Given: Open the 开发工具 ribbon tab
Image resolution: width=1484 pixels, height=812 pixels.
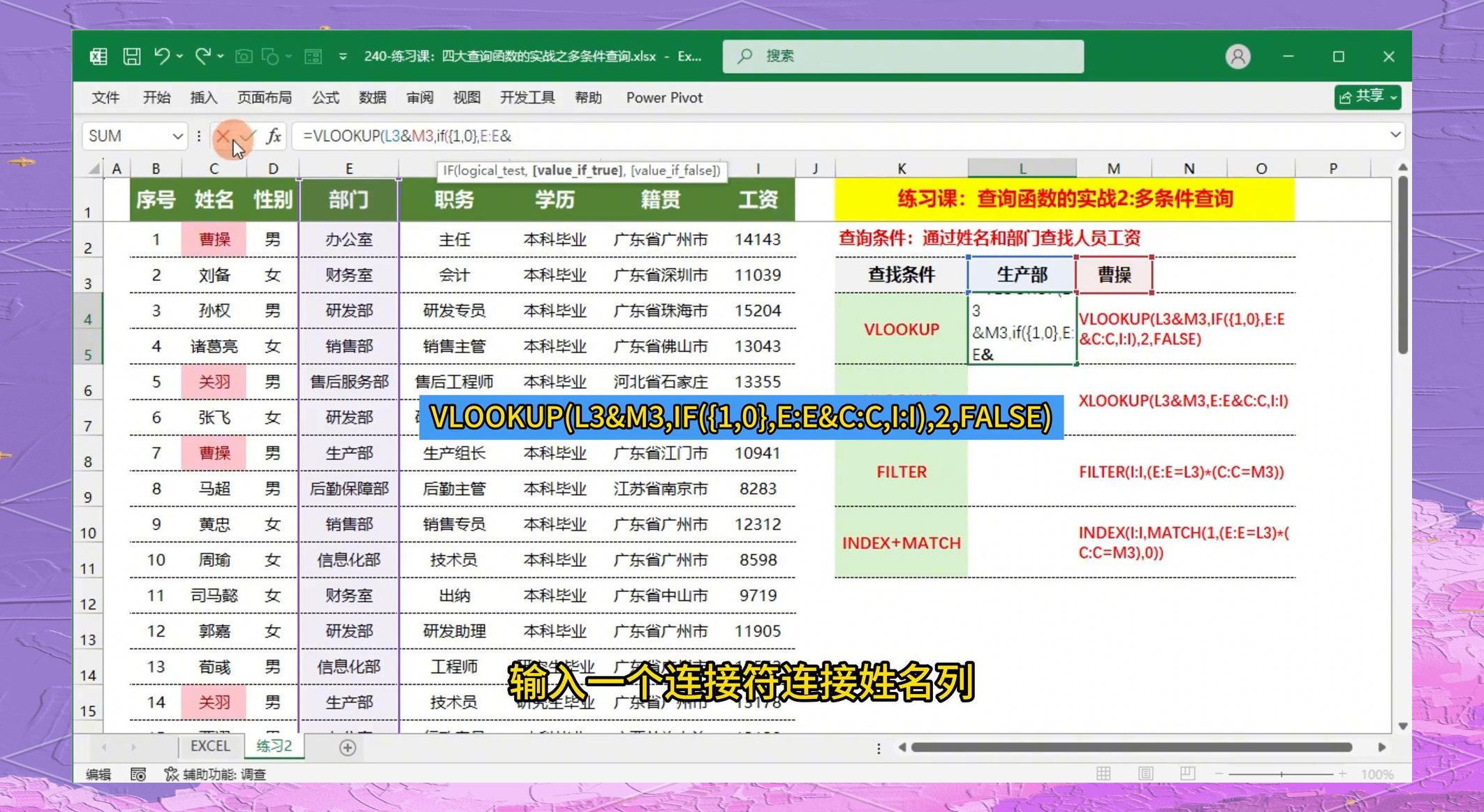Looking at the screenshot, I should (x=527, y=98).
